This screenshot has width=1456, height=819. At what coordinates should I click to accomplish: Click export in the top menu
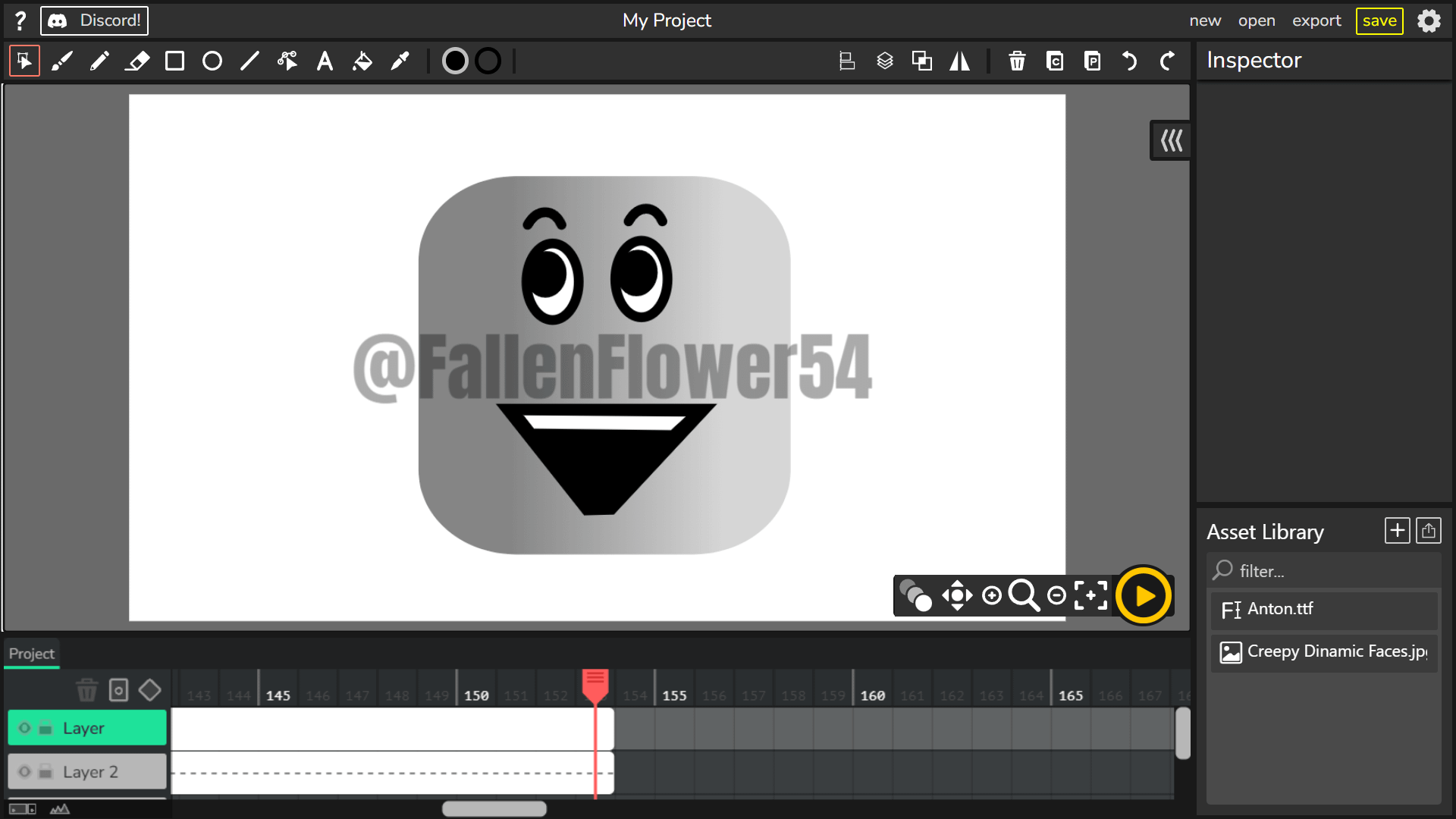(1316, 20)
